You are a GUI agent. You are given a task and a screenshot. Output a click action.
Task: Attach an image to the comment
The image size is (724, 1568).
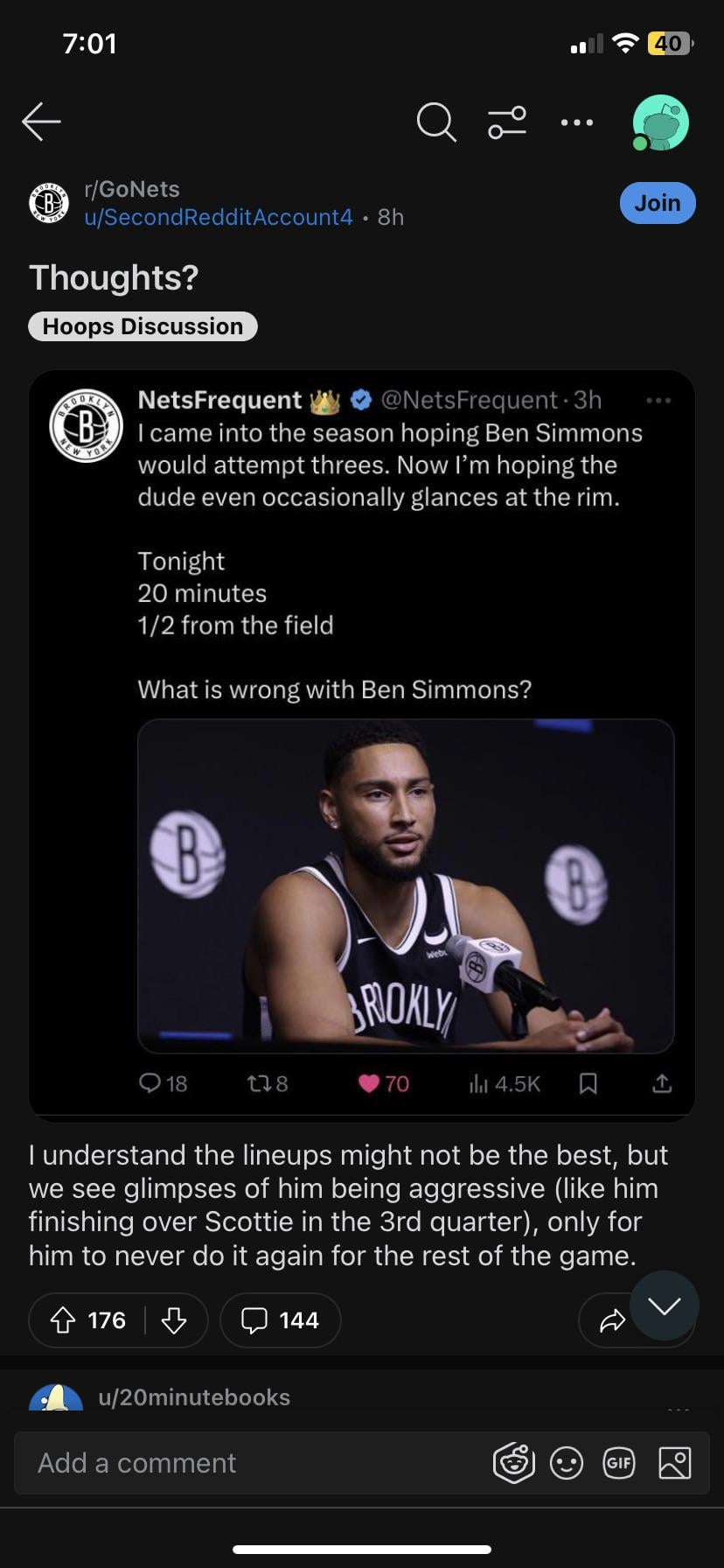coord(674,1463)
